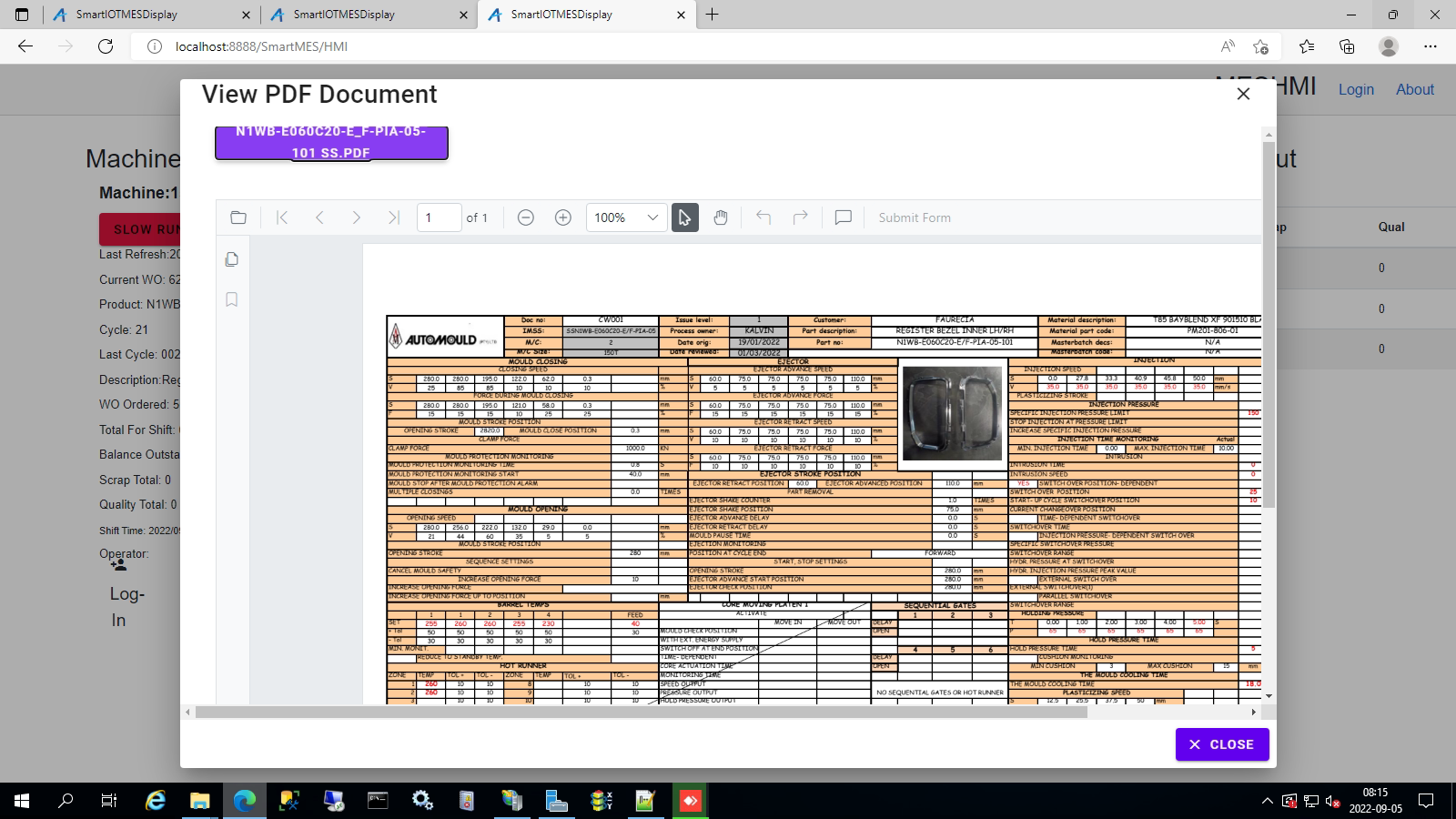Show the bookmarks side panel
Image resolution: width=1456 pixels, height=819 pixels.
click(x=232, y=299)
